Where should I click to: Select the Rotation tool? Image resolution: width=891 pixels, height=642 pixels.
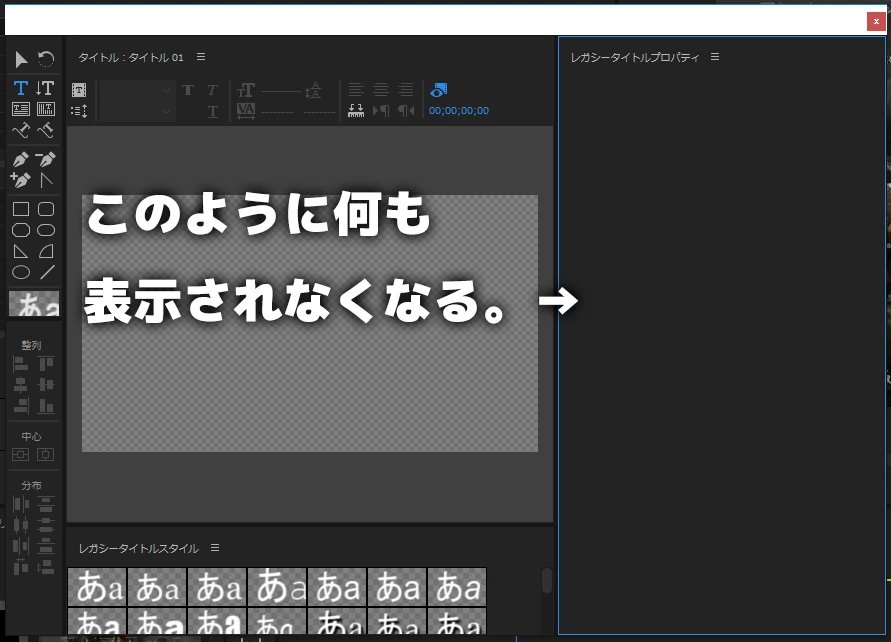point(45,59)
